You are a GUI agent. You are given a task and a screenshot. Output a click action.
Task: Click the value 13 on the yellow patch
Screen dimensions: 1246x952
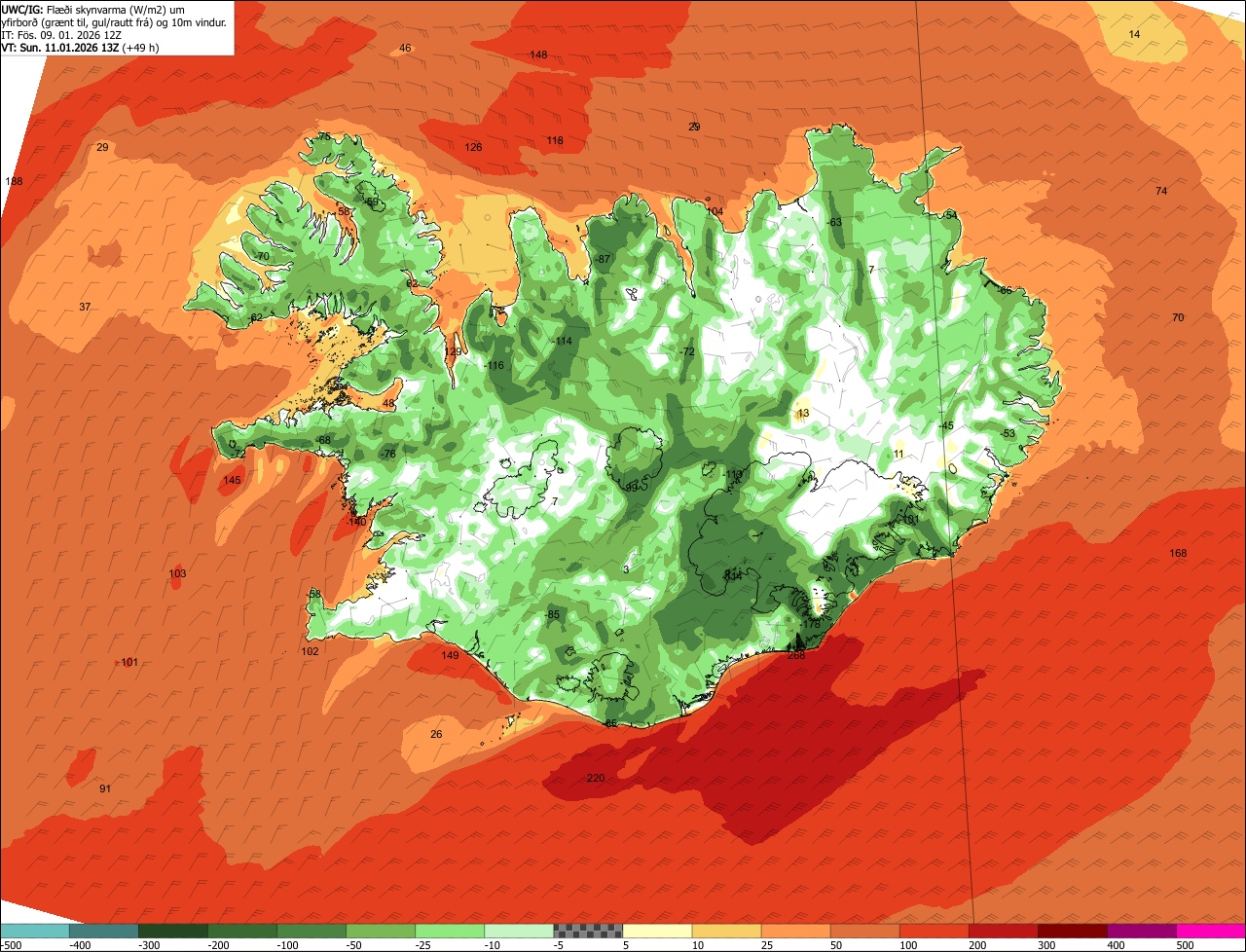coord(803,413)
